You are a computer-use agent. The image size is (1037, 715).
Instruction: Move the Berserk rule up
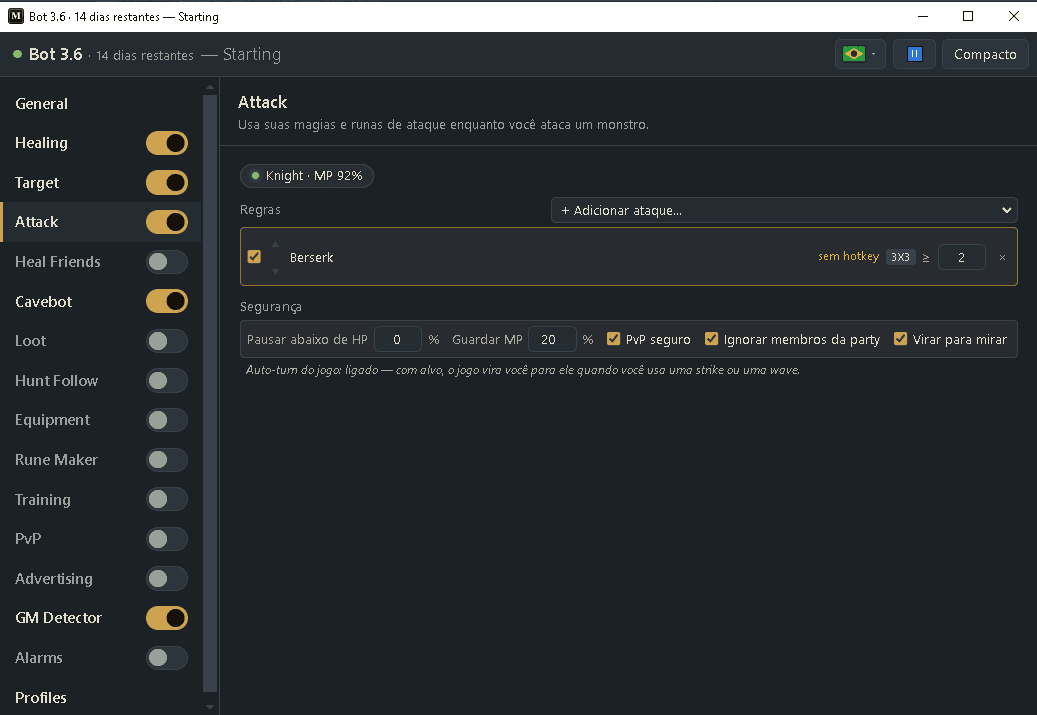coord(275,245)
